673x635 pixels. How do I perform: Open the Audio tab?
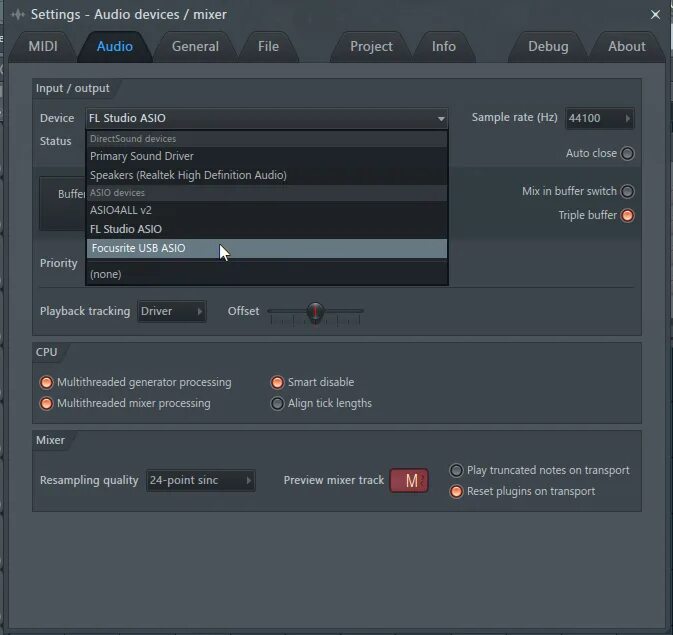coord(115,46)
